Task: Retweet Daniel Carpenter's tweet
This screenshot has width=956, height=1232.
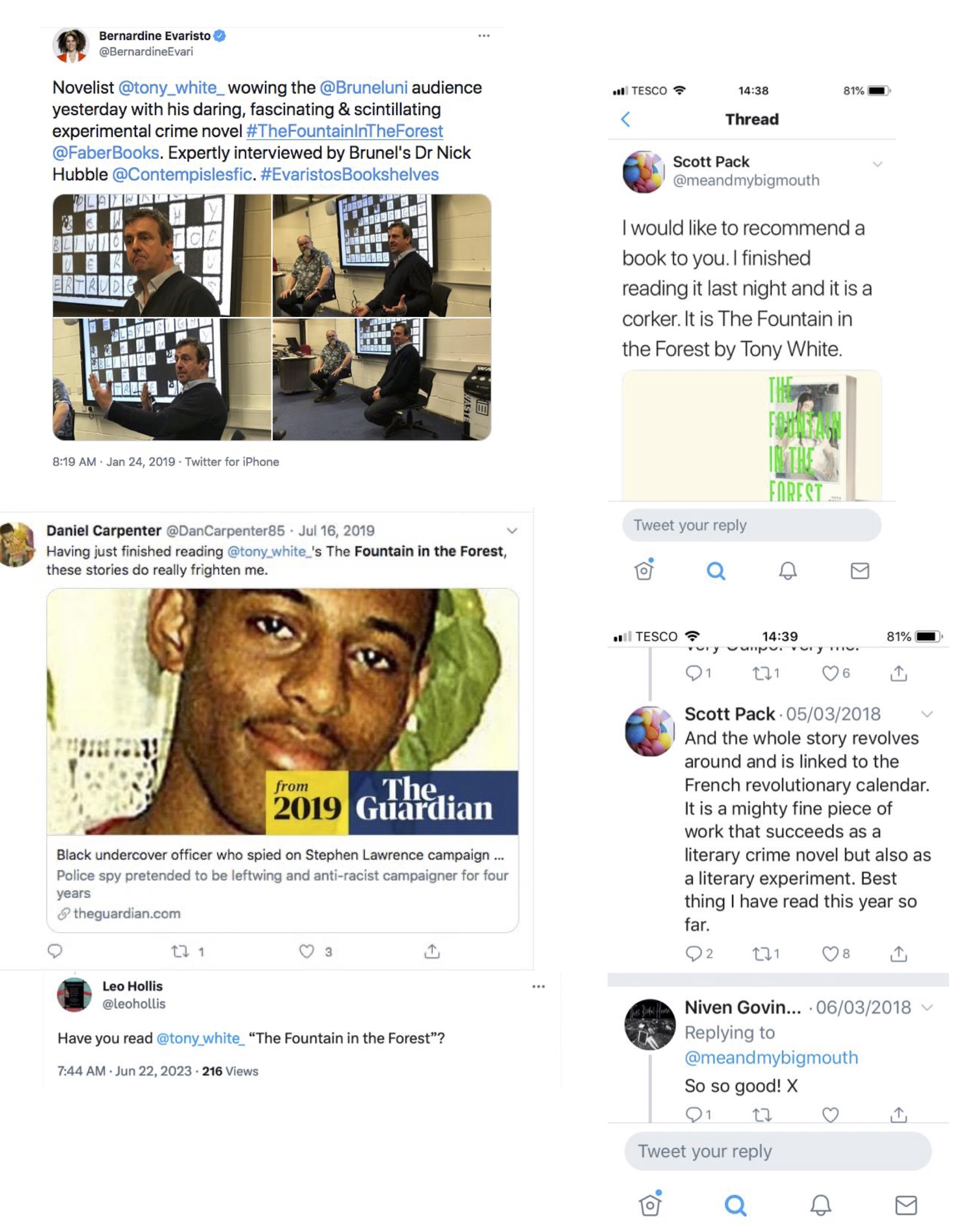Action: (180, 951)
